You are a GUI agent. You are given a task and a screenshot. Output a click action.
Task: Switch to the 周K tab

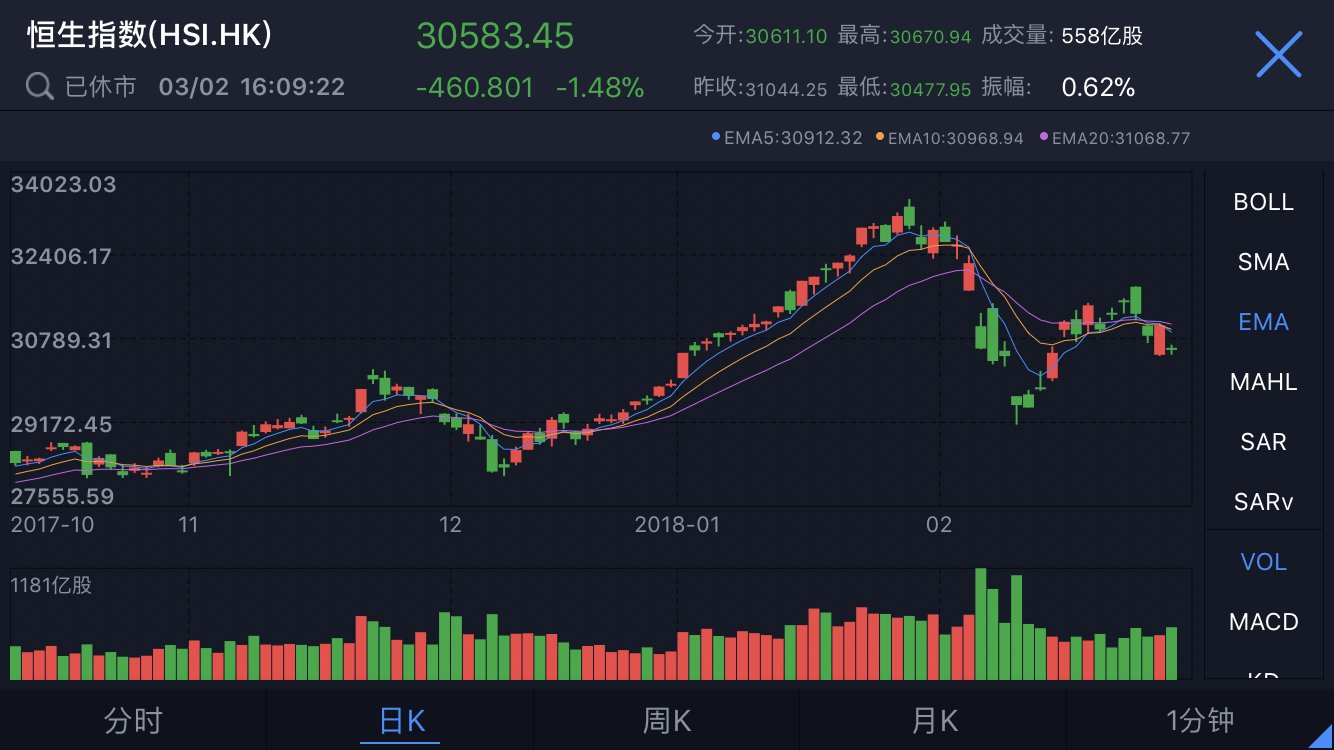pos(667,720)
